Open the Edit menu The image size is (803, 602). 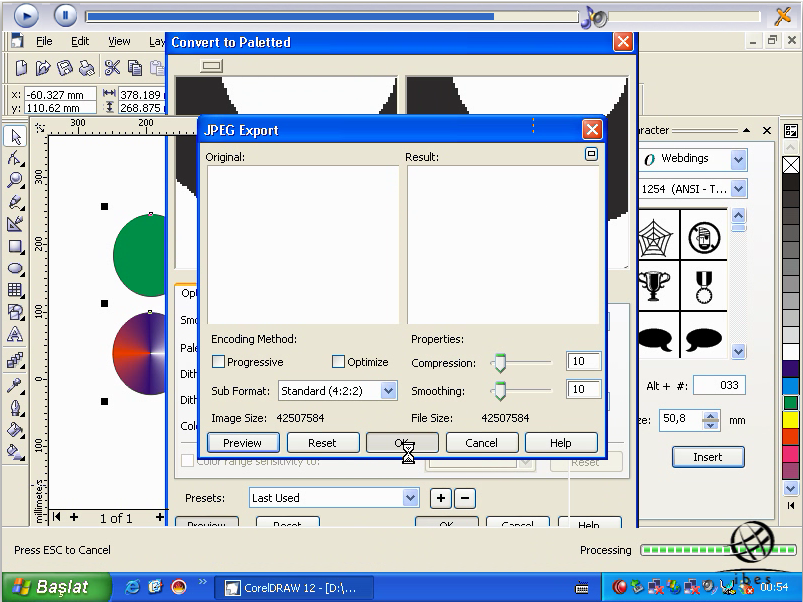80,41
